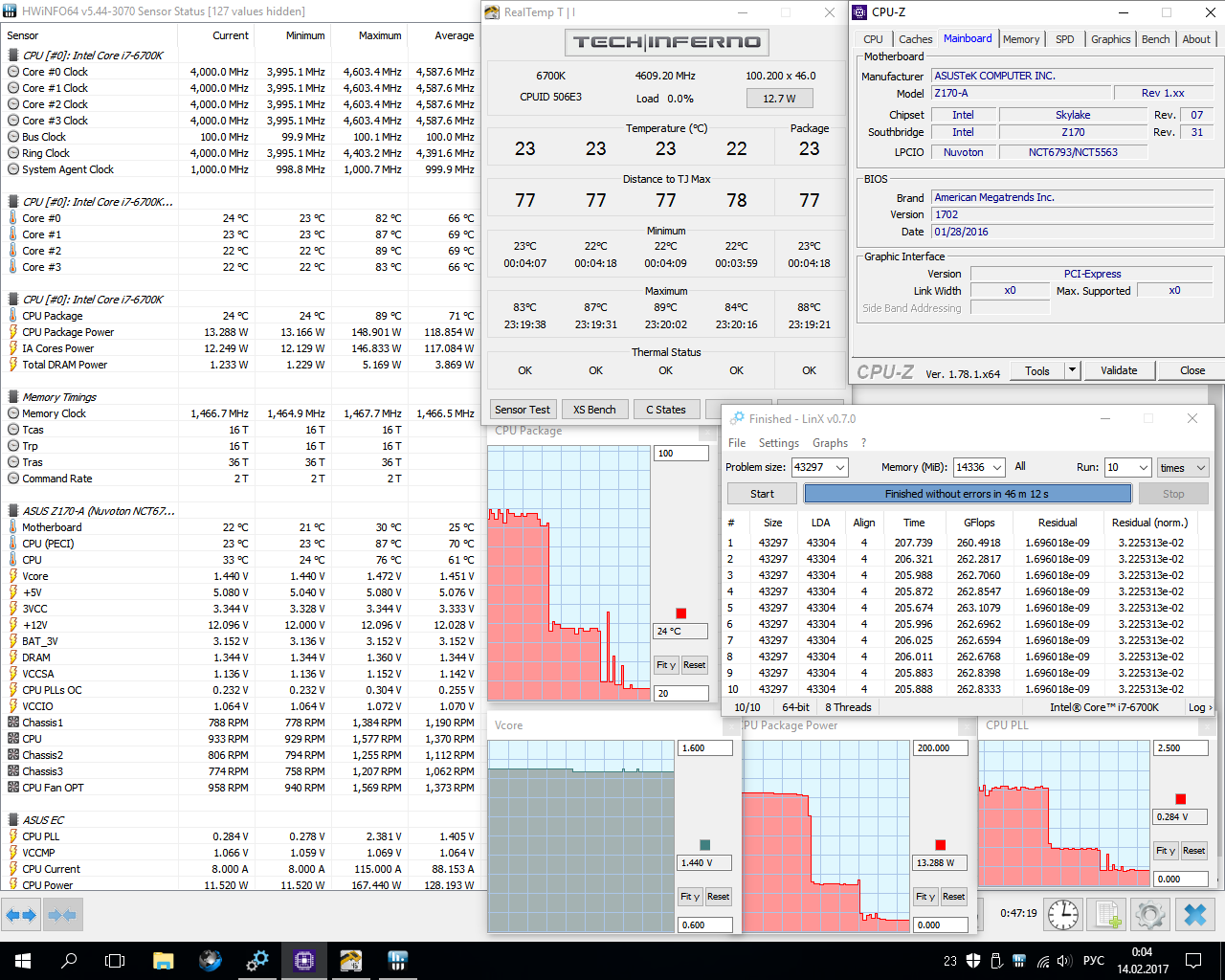Switch to the purple chip app on taskbar
Image resolution: width=1225 pixels, height=980 pixels.
click(x=304, y=961)
